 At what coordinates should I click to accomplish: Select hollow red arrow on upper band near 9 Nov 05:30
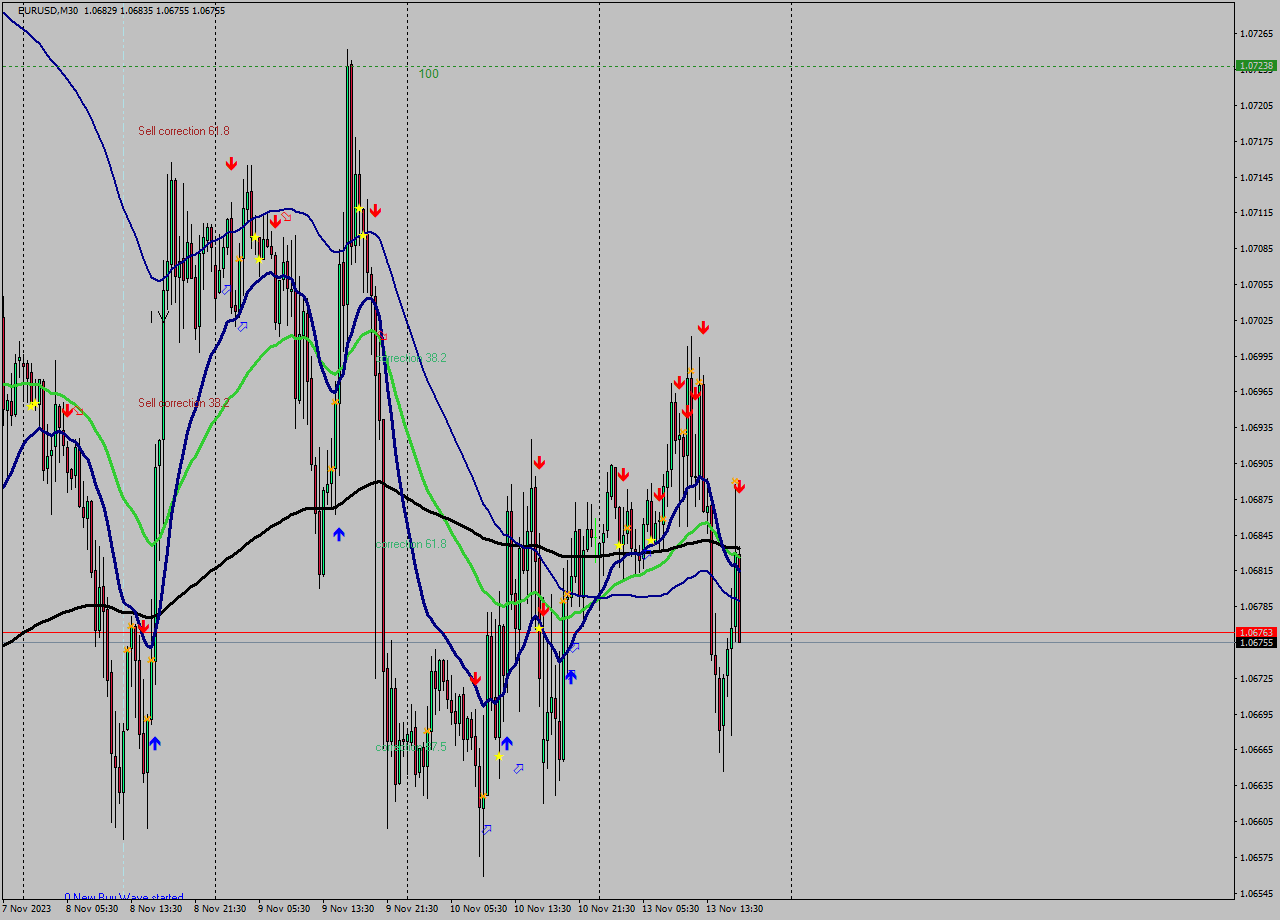click(286, 216)
